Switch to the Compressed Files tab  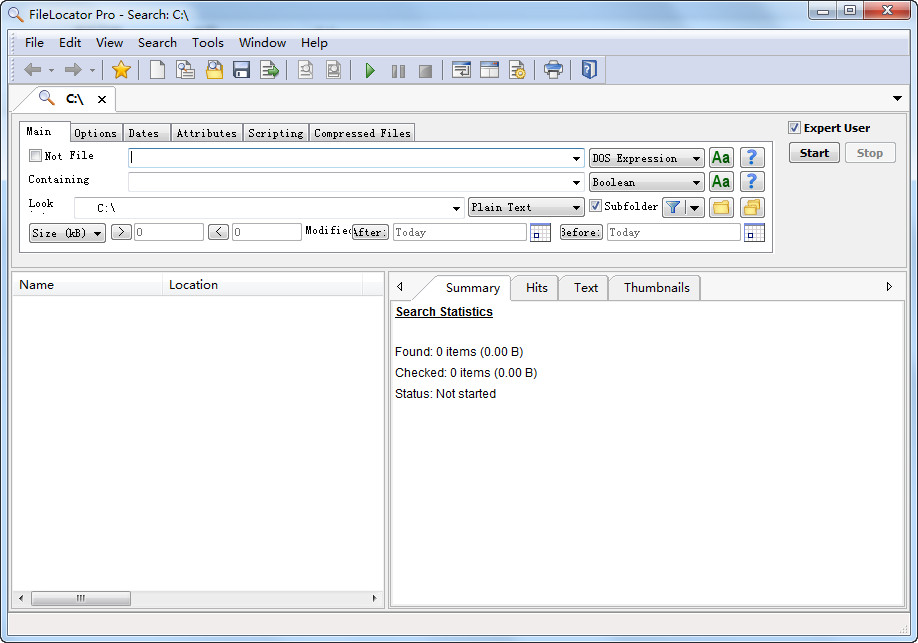coord(362,133)
